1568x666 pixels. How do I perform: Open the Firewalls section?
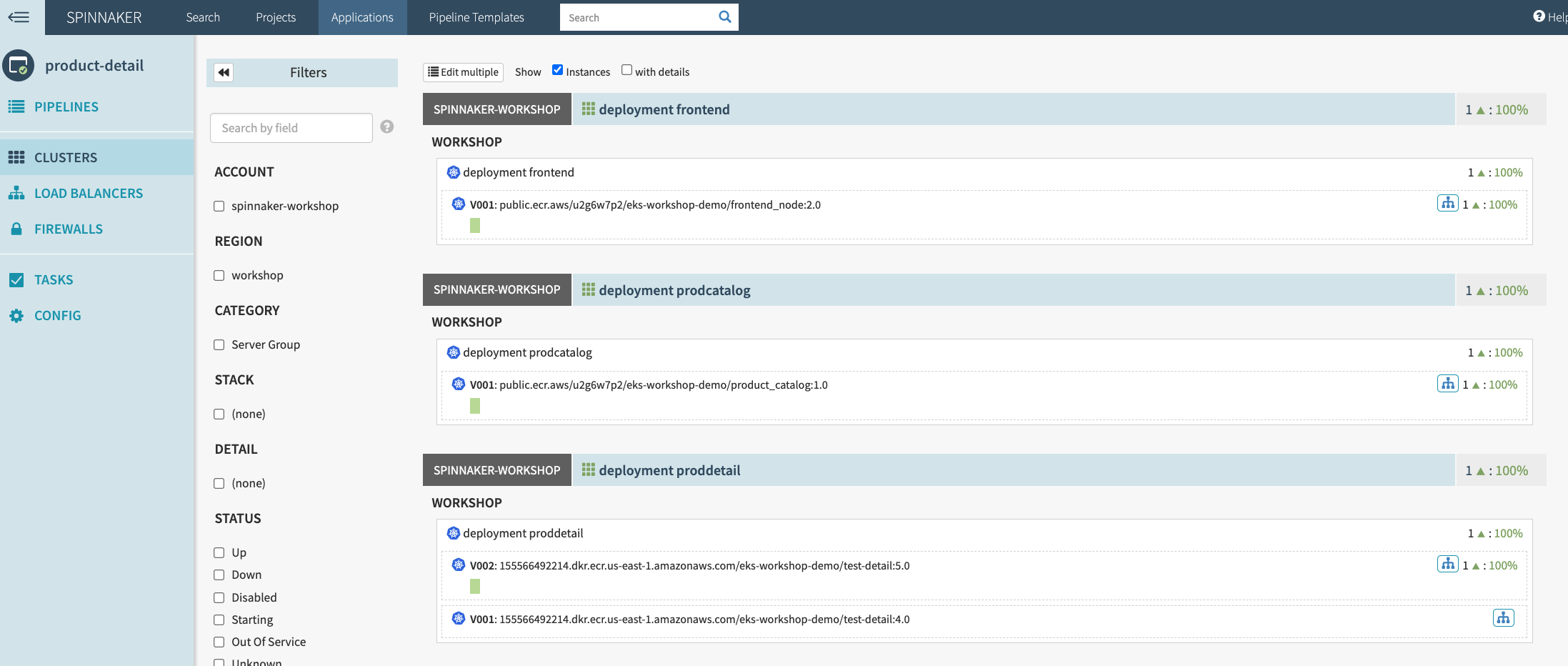pyautogui.click(x=68, y=229)
